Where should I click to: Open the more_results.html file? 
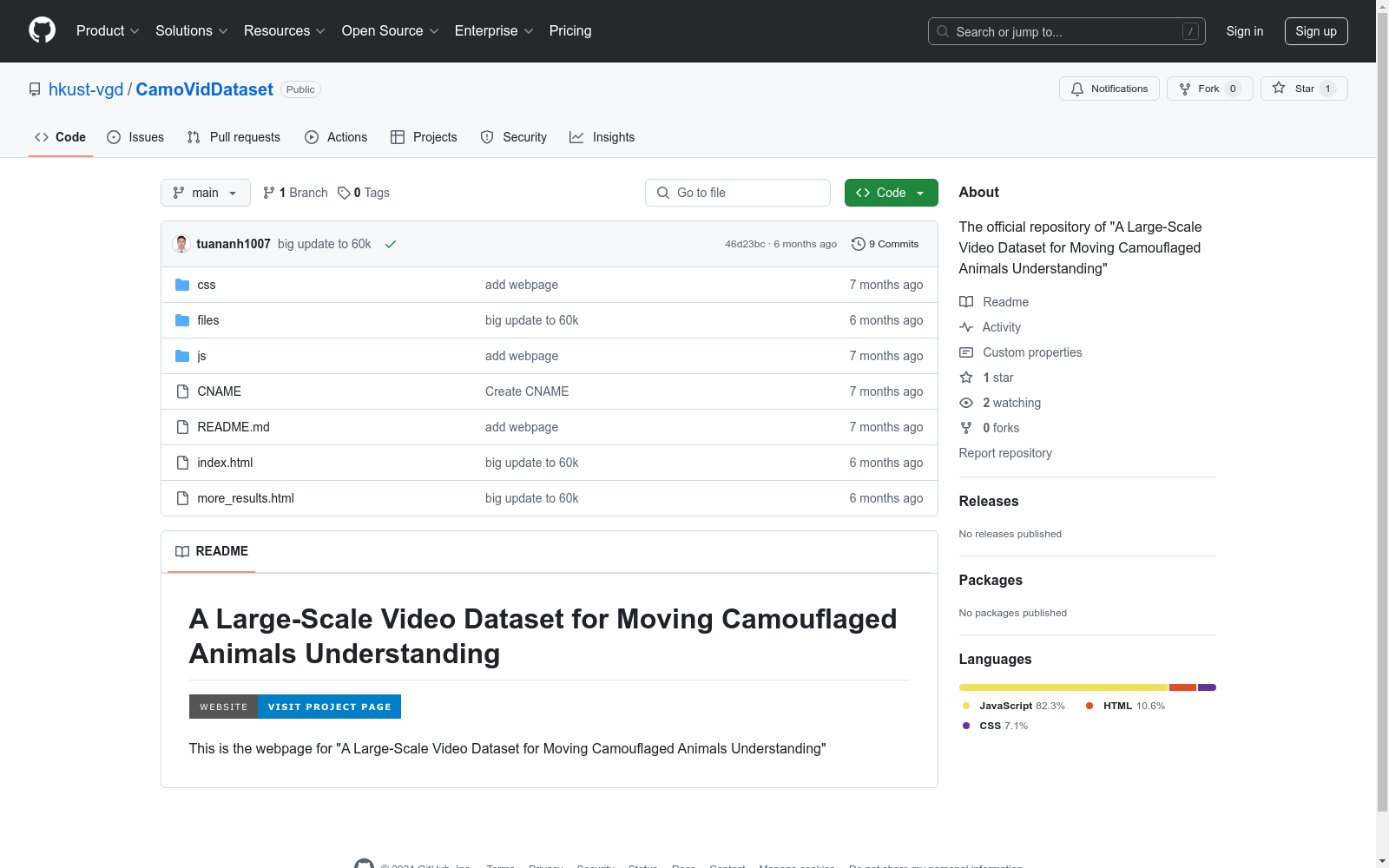click(246, 498)
